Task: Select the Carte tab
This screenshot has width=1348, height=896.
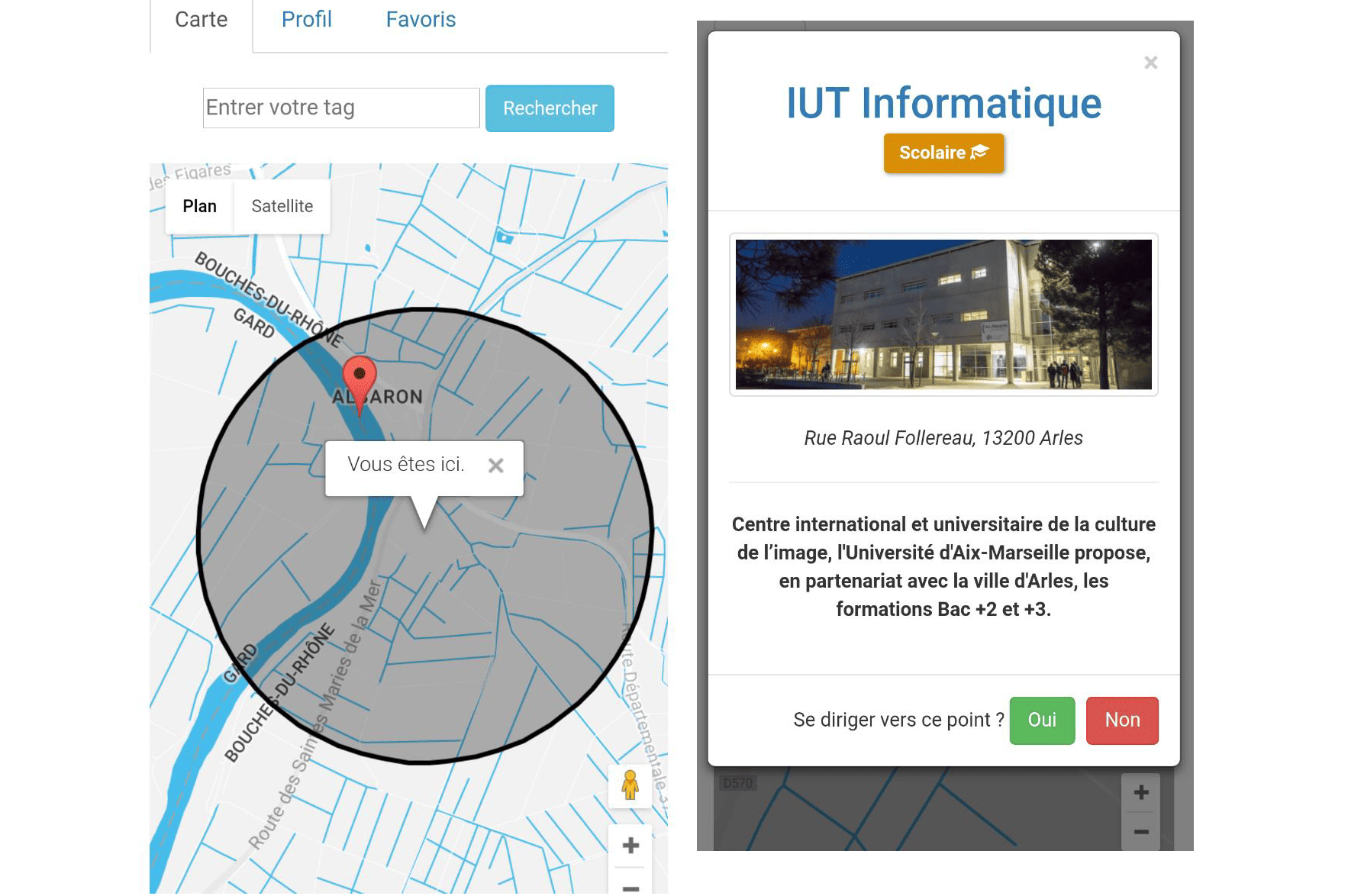Action: (x=201, y=19)
